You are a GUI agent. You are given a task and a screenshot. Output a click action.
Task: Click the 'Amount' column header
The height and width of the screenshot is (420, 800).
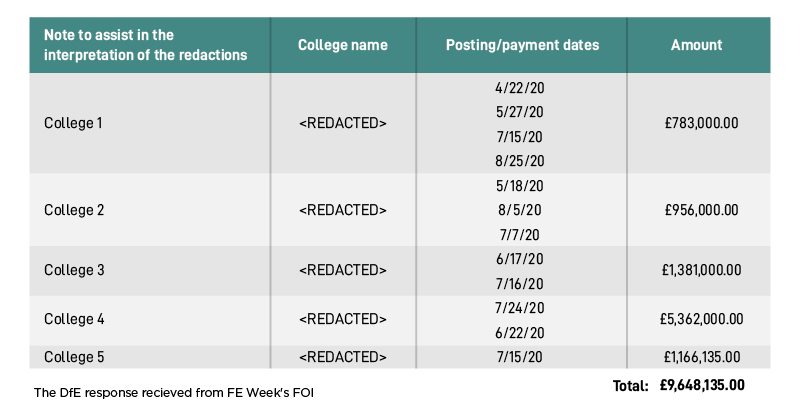coord(696,45)
